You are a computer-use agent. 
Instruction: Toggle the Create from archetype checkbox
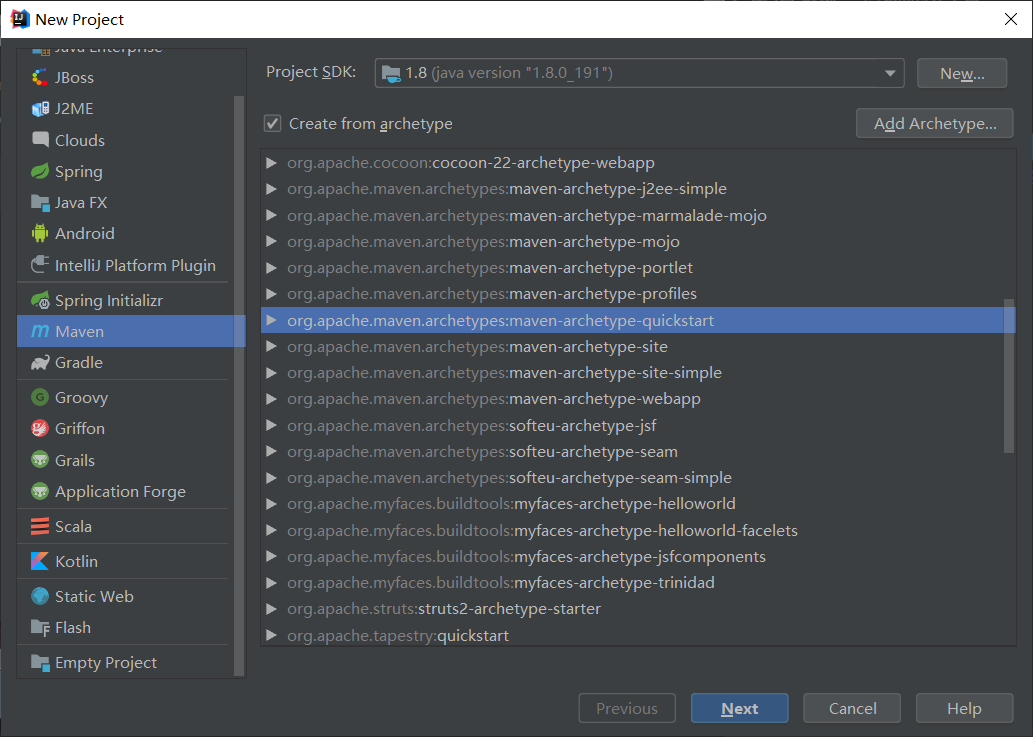[273, 123]
